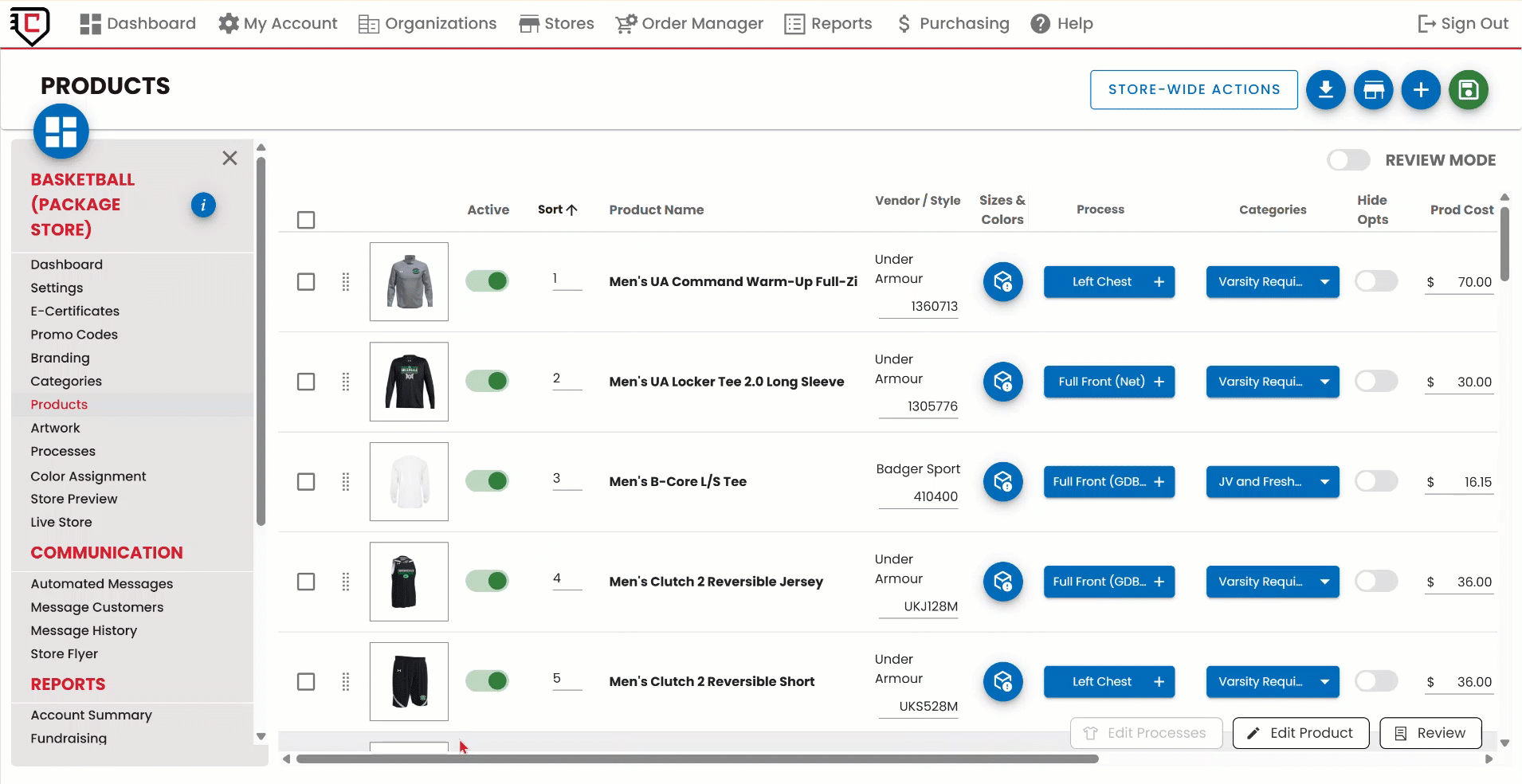Check the box for Men's UA Locker Tee row
This screenshot has width=1522, height=784.
(306, 382)
